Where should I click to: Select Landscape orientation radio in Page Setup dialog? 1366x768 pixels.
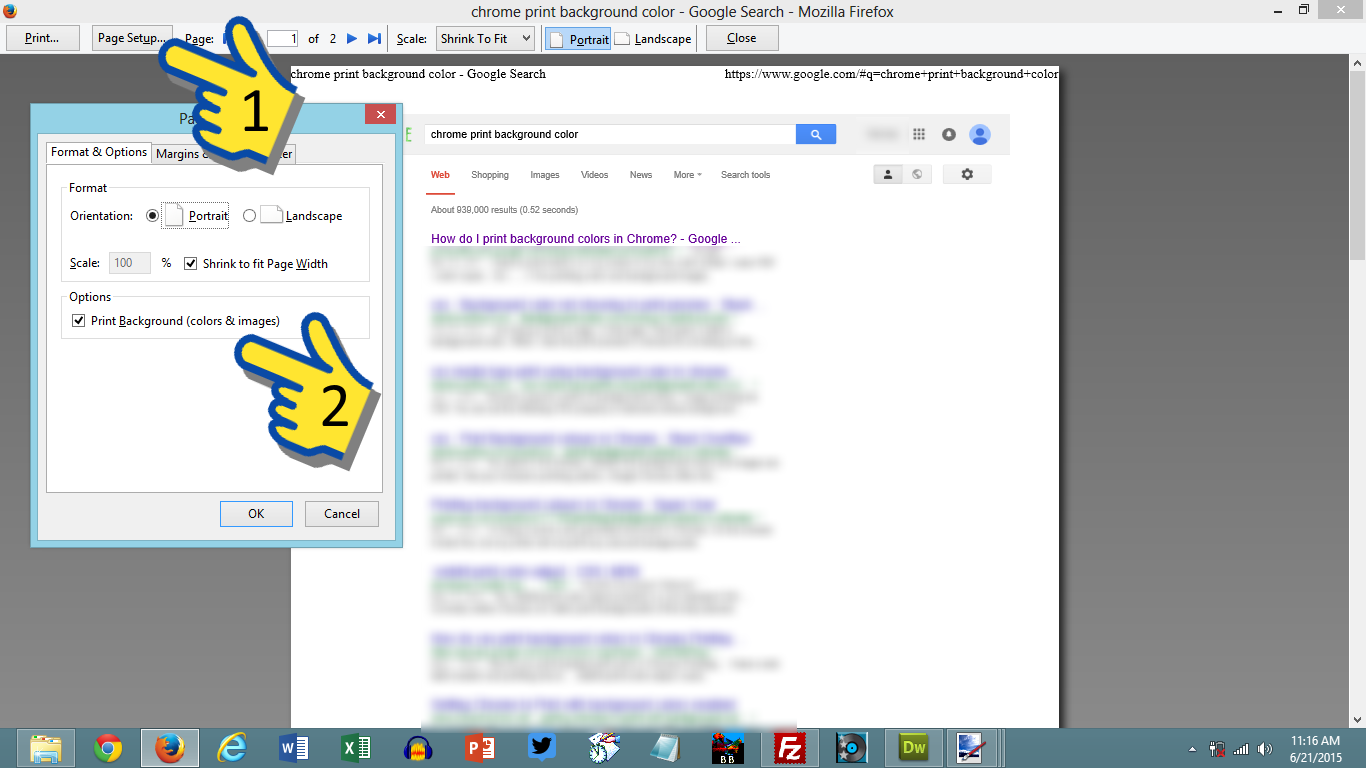pos(250,215)
